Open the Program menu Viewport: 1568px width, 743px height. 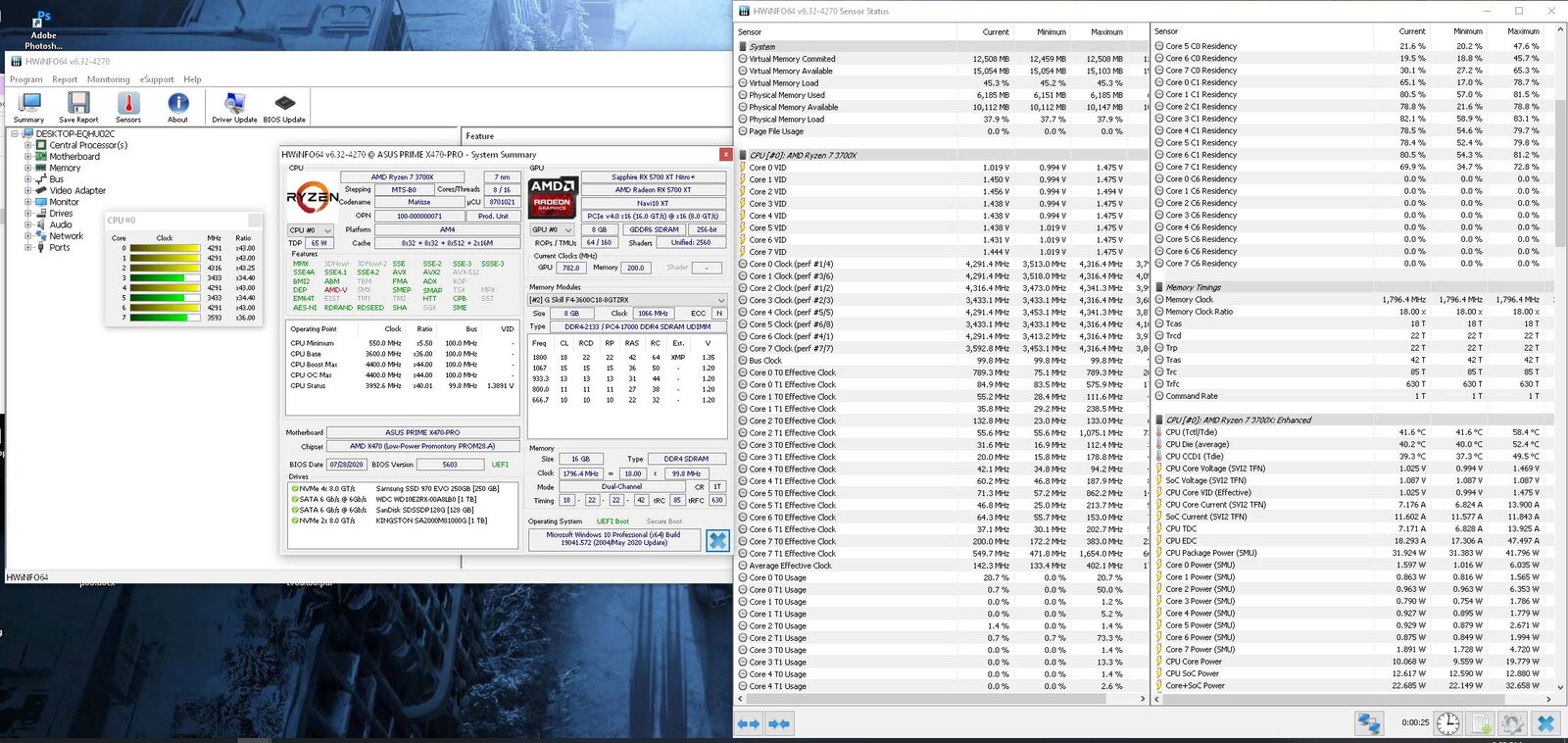pyautogui.click(x=26, y=79)
